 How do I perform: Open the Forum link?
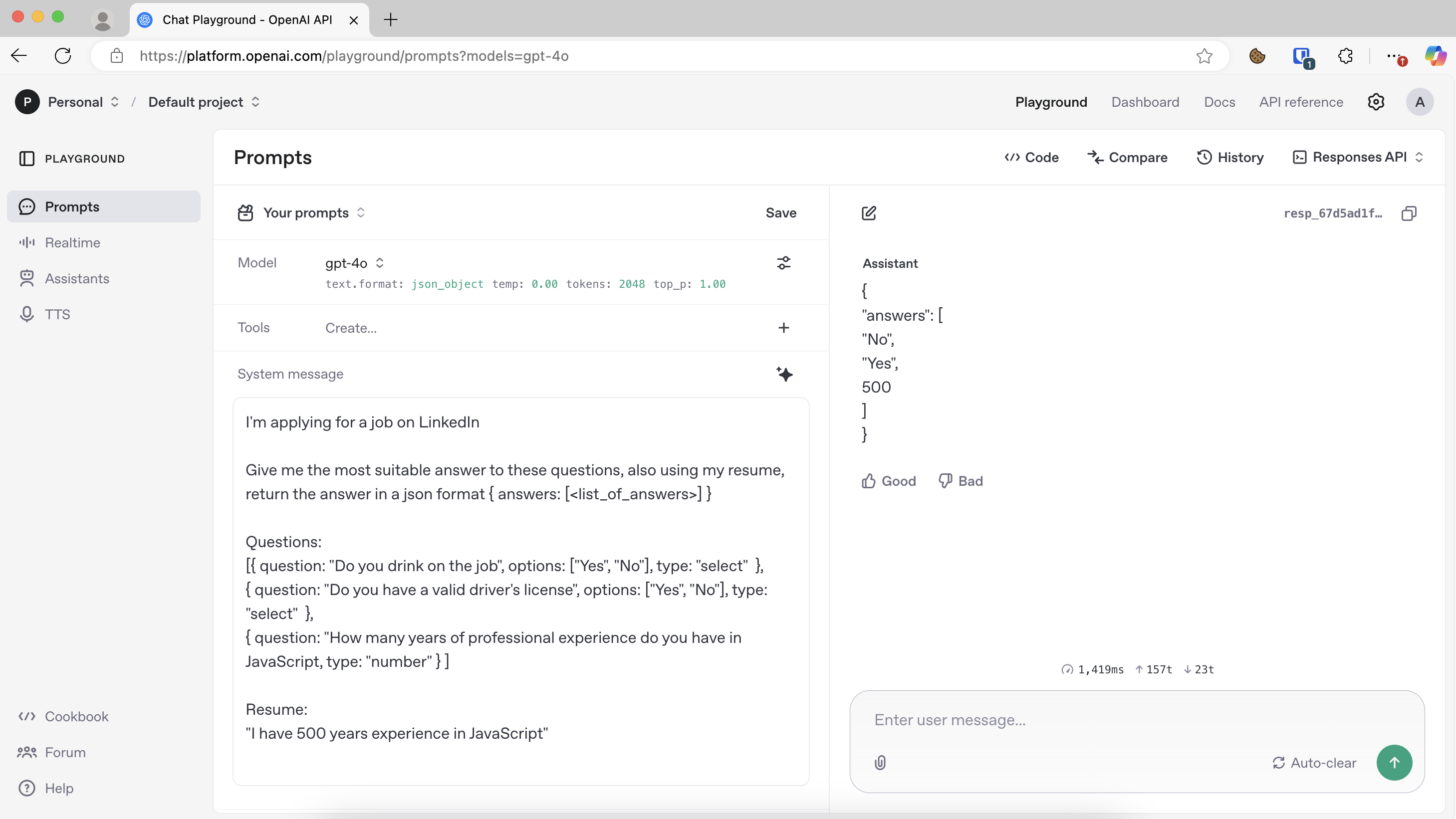point(51,752)
